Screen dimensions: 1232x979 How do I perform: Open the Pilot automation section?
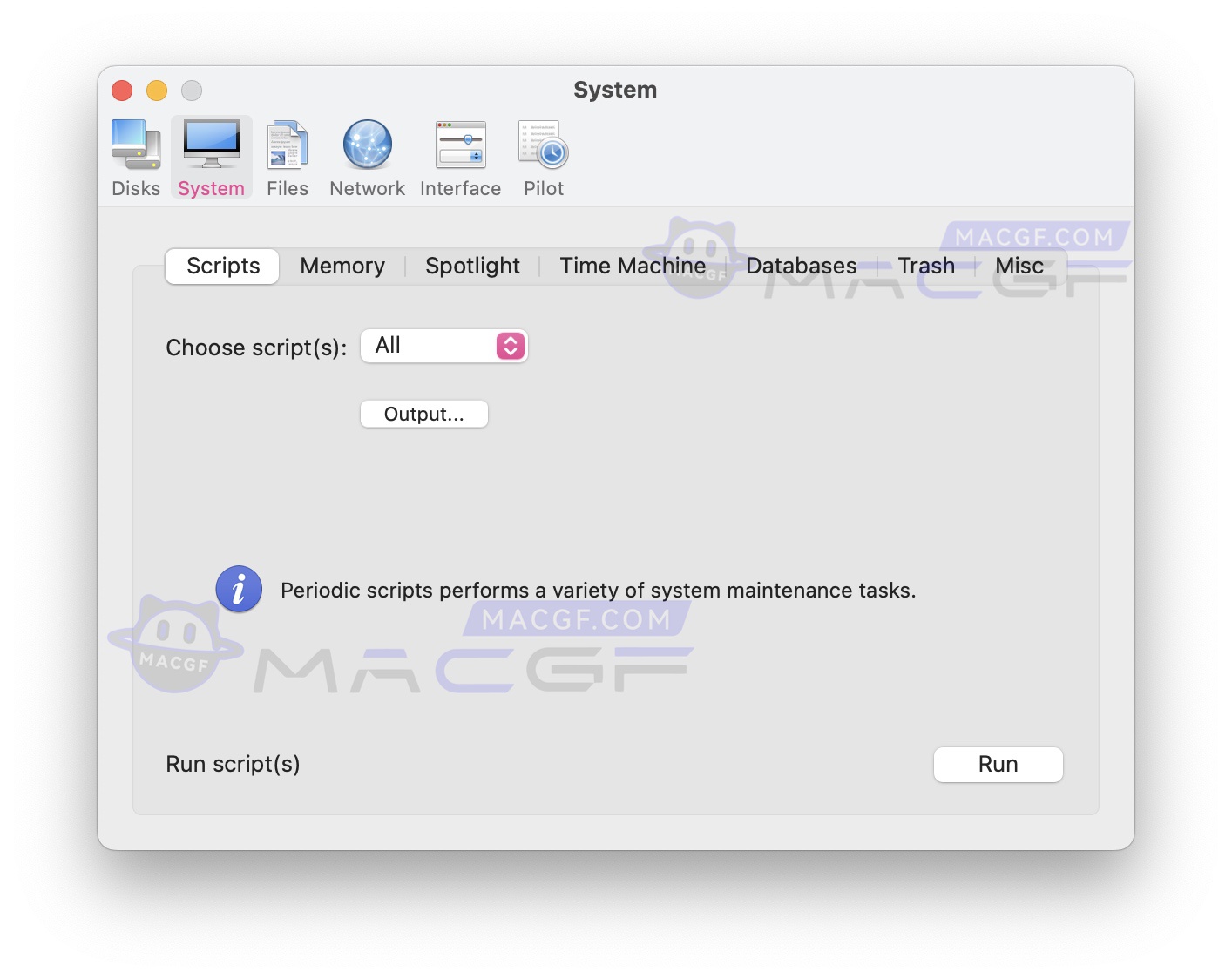pos(542,157)
